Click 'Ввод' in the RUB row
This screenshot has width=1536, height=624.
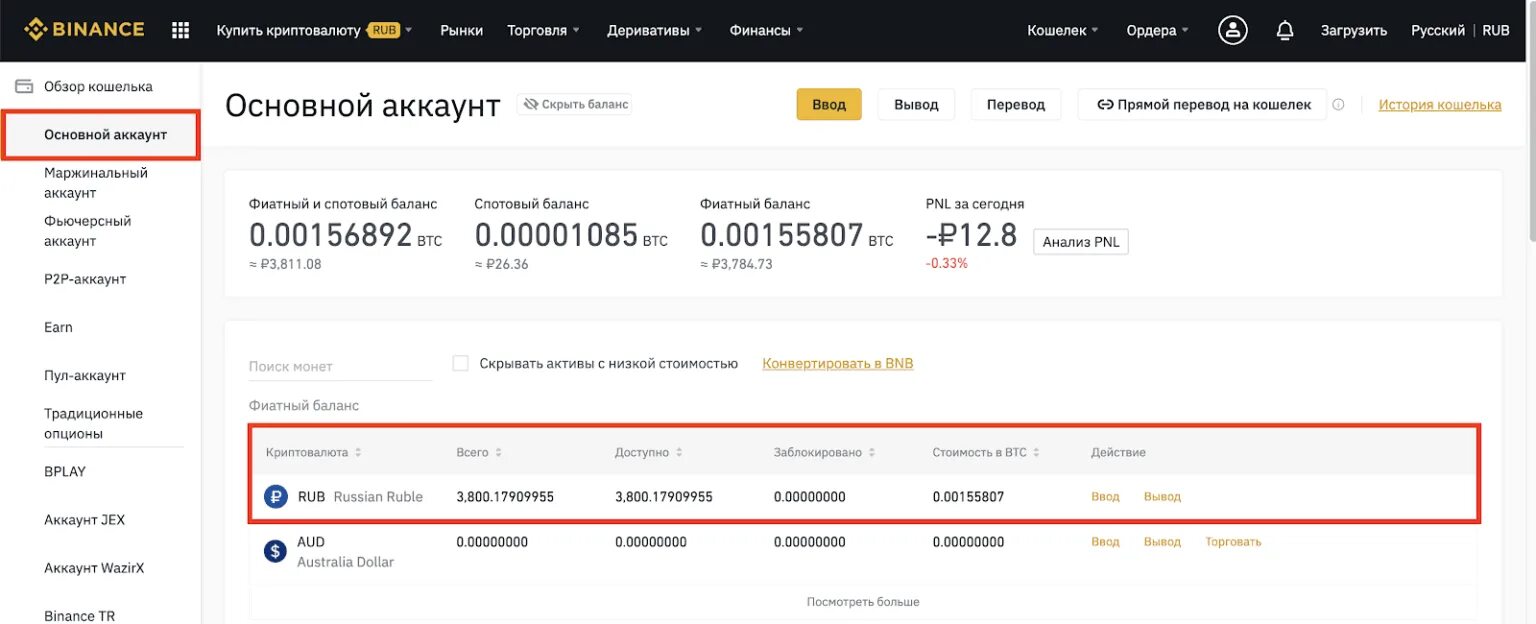1105,496
